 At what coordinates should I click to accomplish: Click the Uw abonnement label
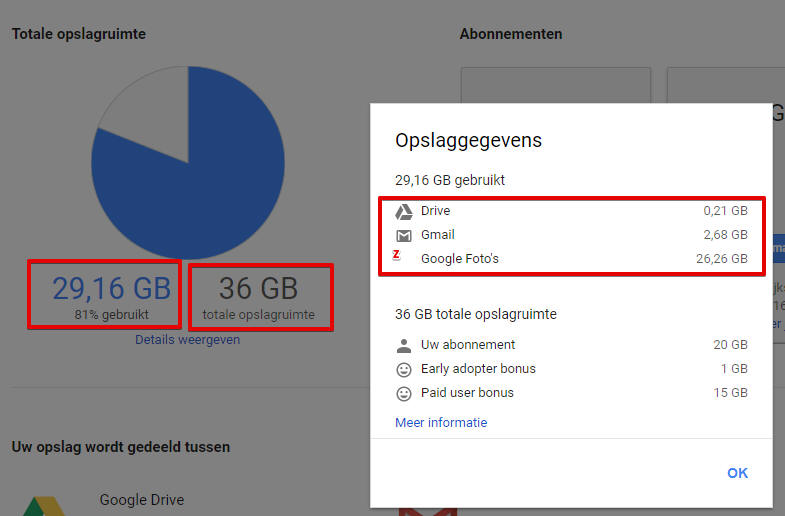[x=468, y=344]
